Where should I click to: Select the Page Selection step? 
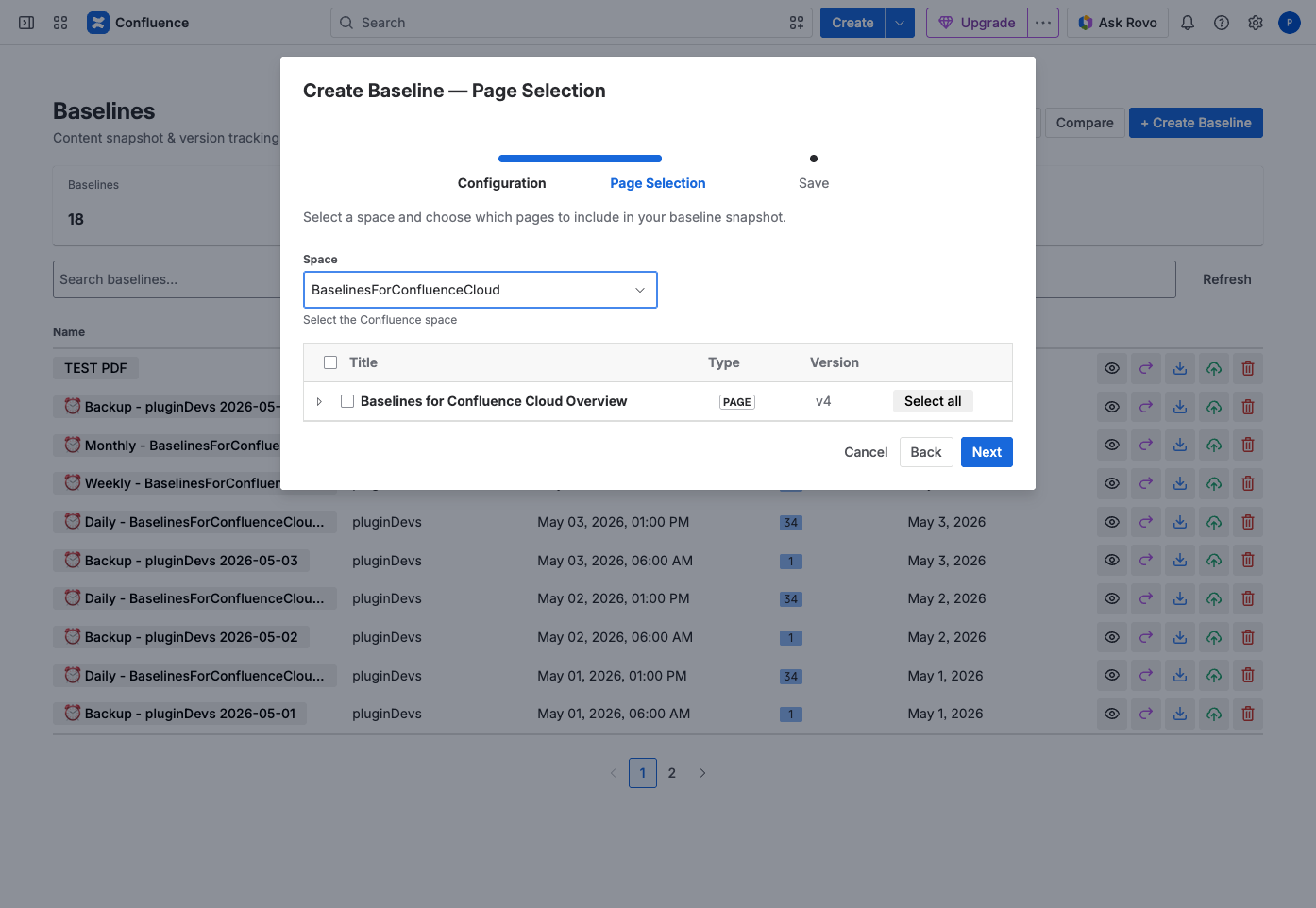pyautogui.click(x=657, y=183)
